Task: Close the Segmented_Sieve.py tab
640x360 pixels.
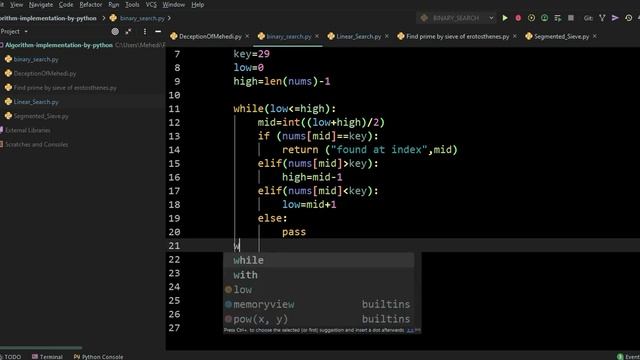Action: (x=594, y=36)
